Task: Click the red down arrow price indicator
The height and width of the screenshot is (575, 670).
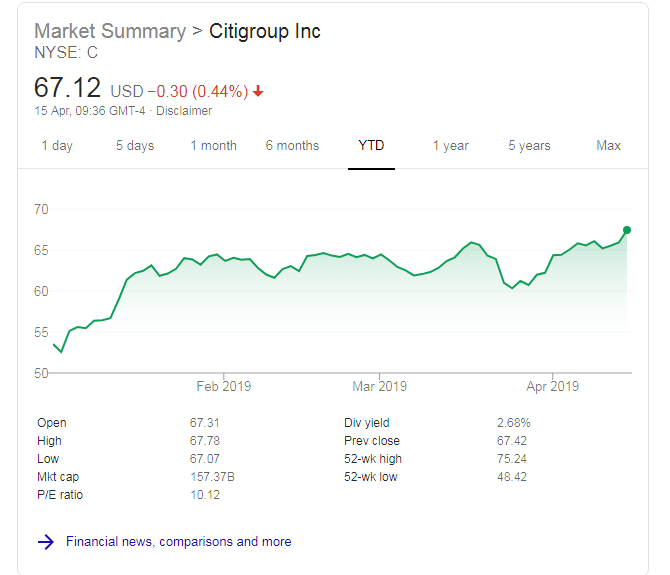Action: pyautogui.click(x=258, y=91)
